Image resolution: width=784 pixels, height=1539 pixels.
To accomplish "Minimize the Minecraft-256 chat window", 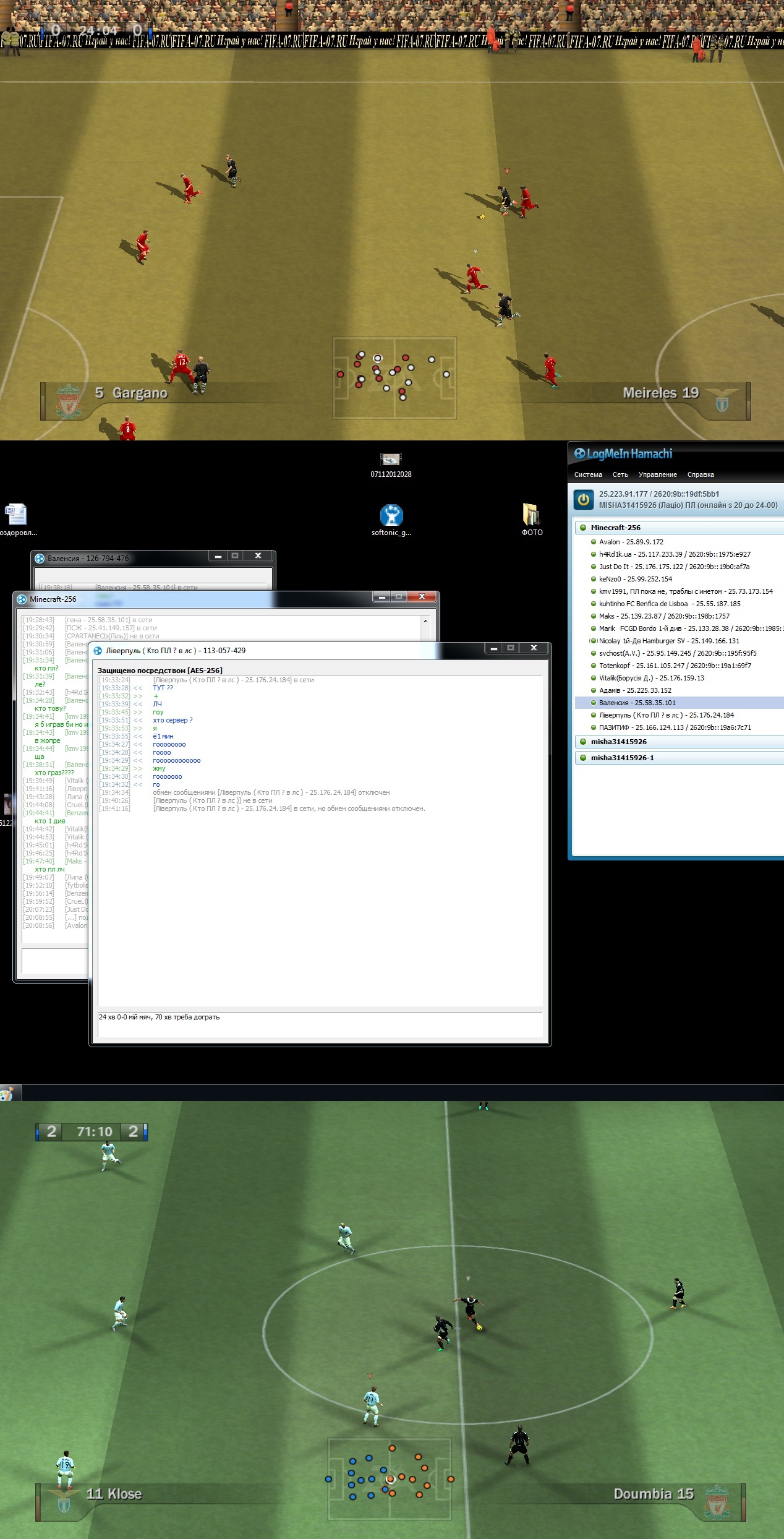I will coord(382,596).
